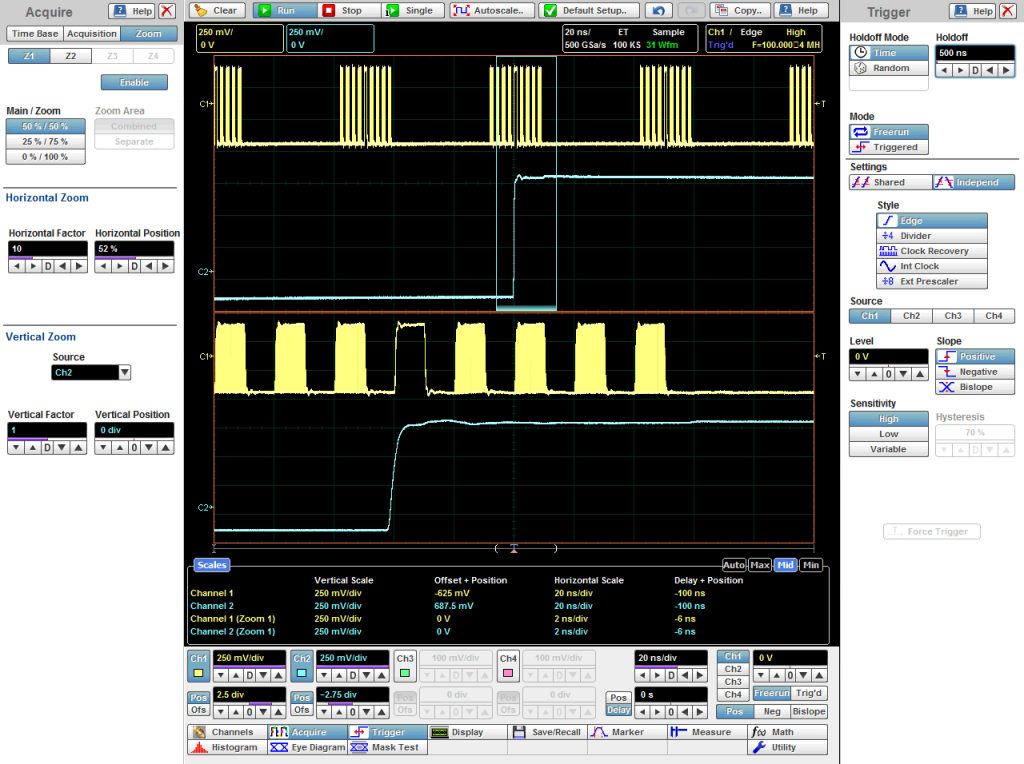Switch holdoff mode to Random
The image size is (1024, 764).
click(x=889, y=68)
